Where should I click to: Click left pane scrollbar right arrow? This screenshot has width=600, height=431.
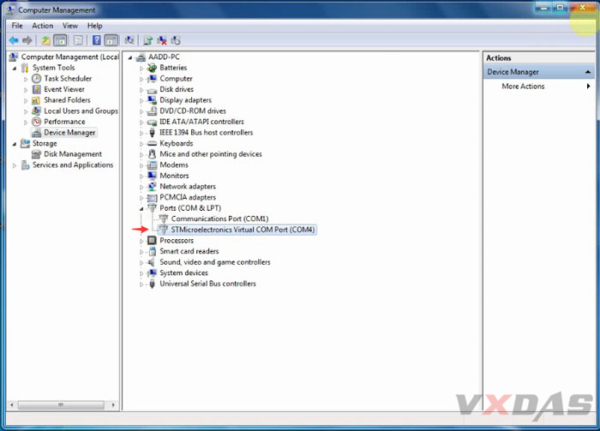pos(113,405)
